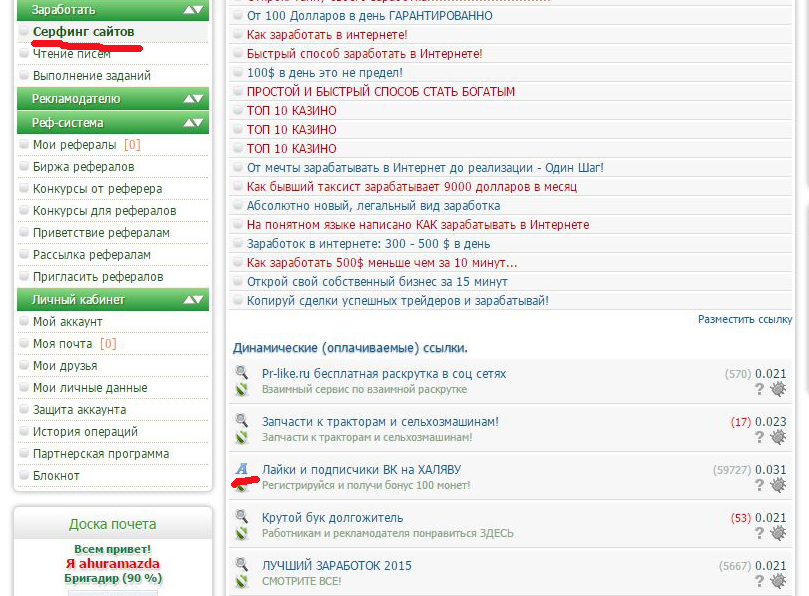The image size is (809, 596).
Task: Click question mark icon for ЛУЧШИЙ ЗАРАБОТОК 2015
Action: coord(759,581)
